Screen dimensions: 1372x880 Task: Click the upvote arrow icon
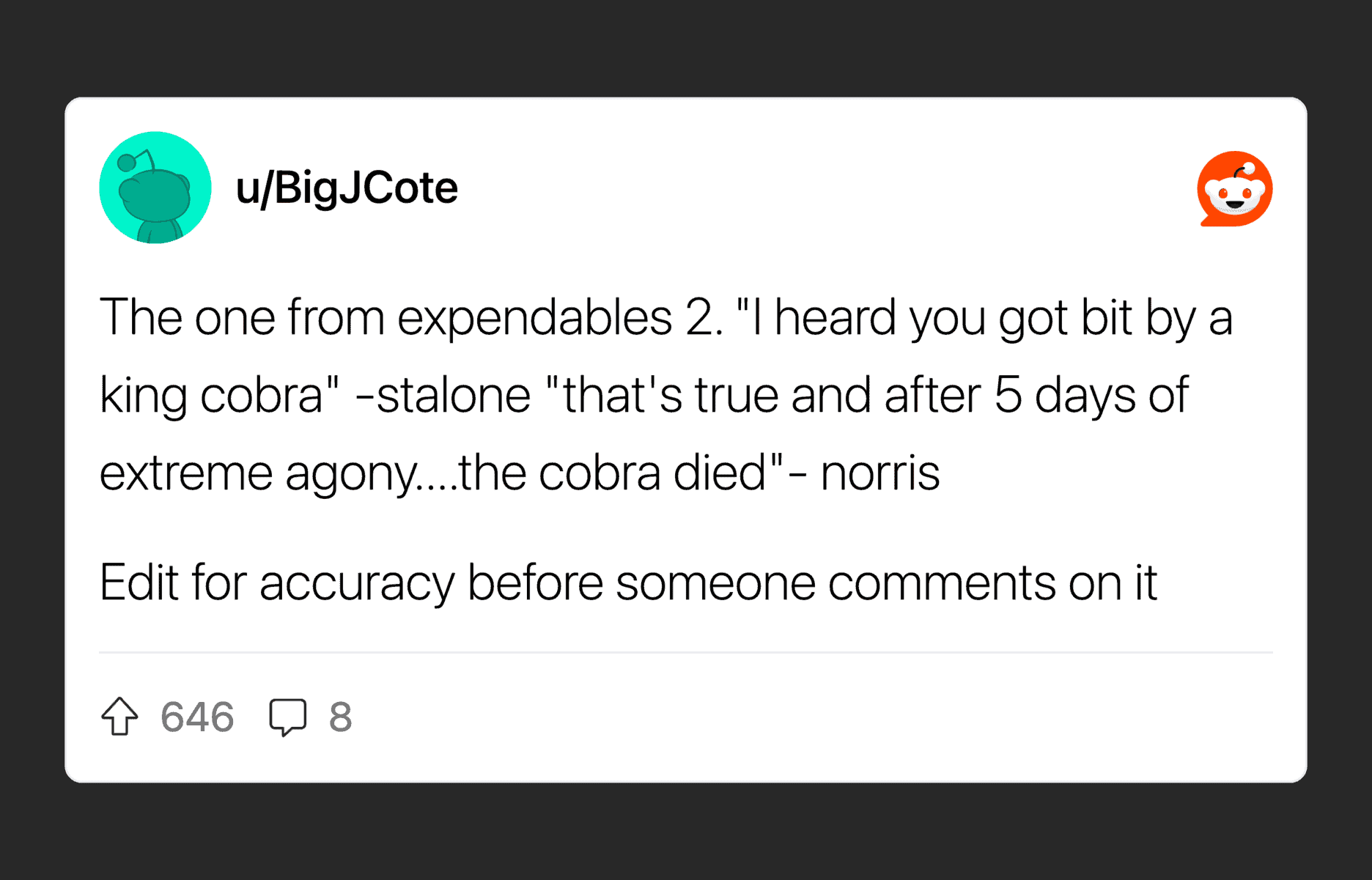tap(119, 717)
